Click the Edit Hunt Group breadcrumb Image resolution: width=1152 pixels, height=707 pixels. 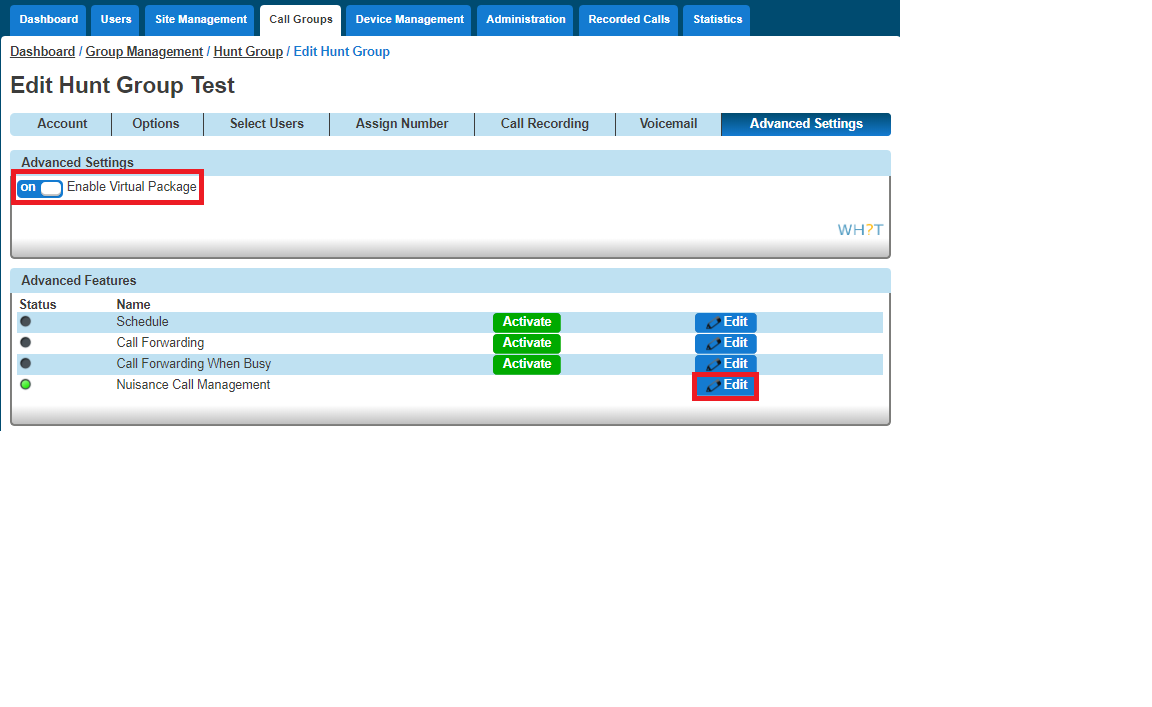(x=342, y=51)
